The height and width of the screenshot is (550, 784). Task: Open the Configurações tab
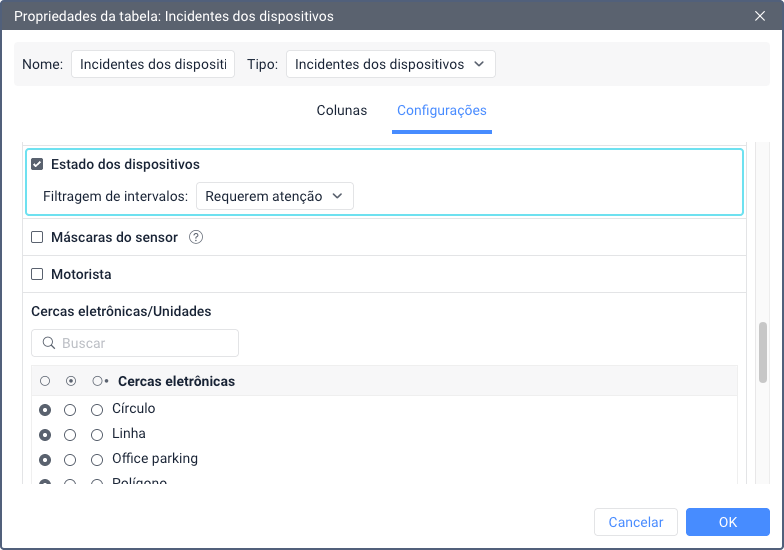pyautogui.click(x=441, y=111)
